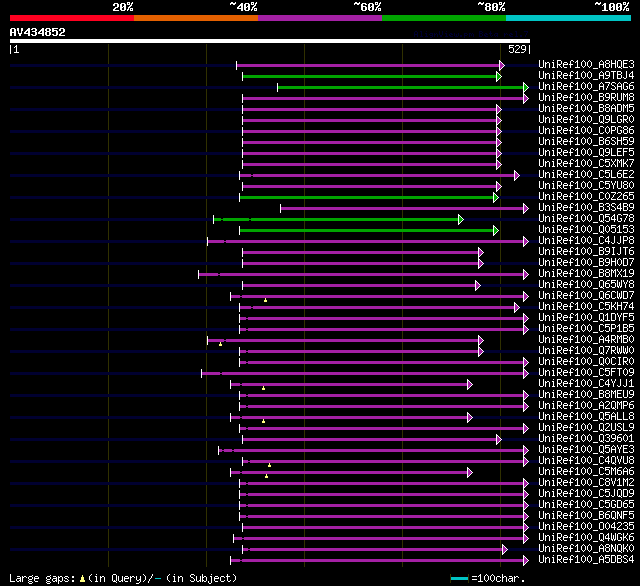Click the UniRef100_Q6CWD7 label
The height and width of the screenshot is (586, 640).
[x=586, y=295]
